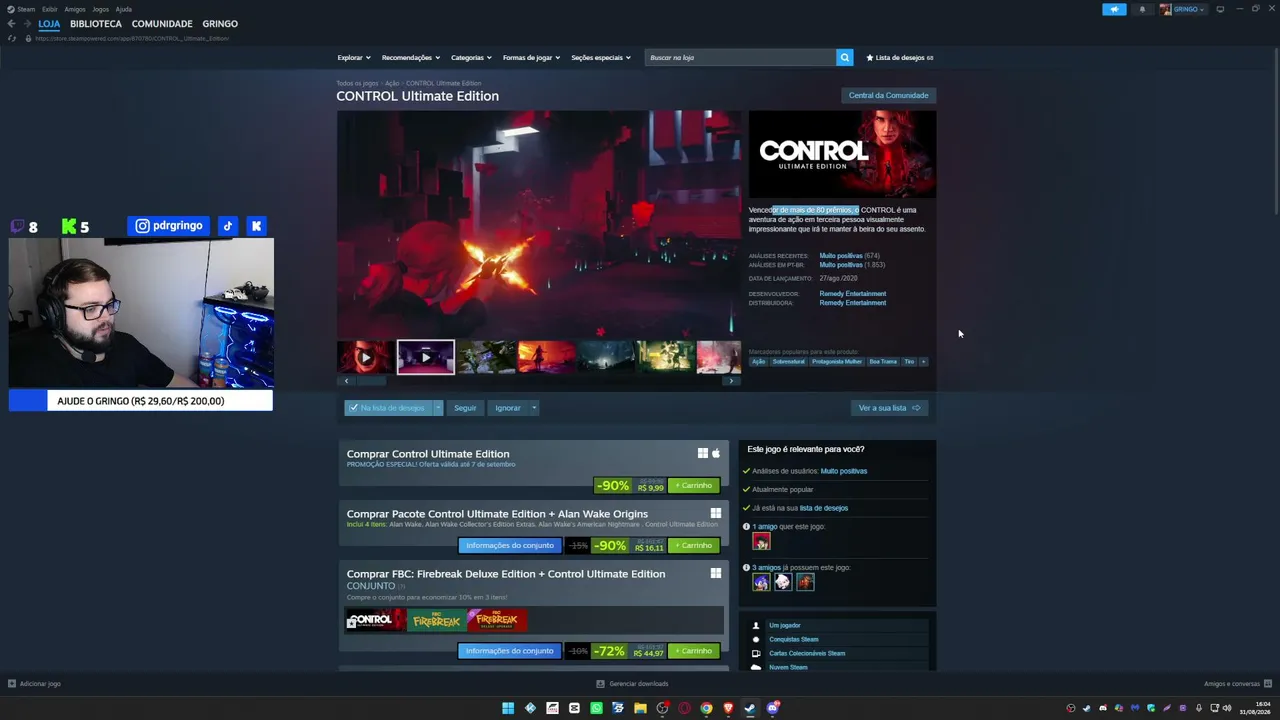The width and height of the screenshot is (1280, 720).
Task: Open 'Informações do conjunto' for Firebreak bundle
Action: click(510, 651)
